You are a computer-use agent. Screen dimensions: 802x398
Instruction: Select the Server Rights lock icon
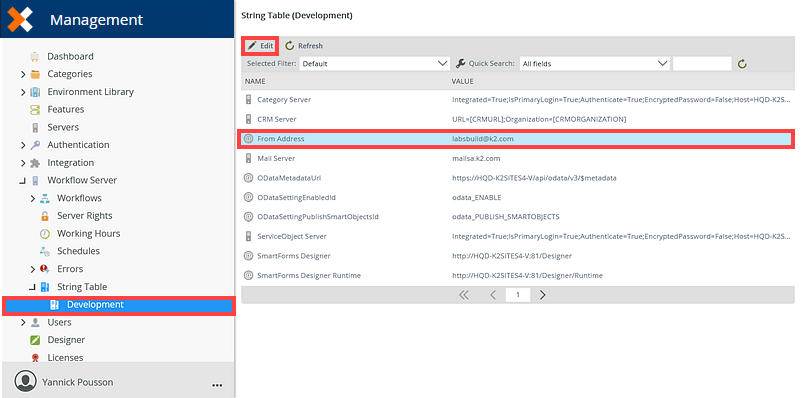coord(45,216)
